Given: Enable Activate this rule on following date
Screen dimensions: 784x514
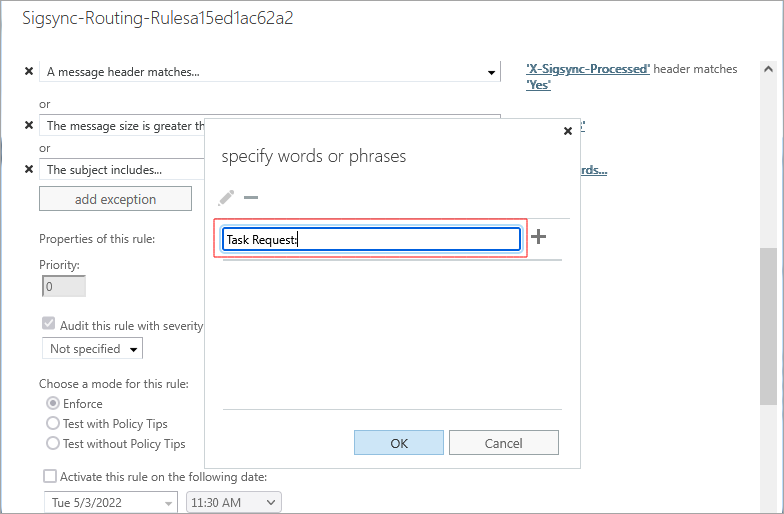Looking at the screenshot, I should click(50, 477).
